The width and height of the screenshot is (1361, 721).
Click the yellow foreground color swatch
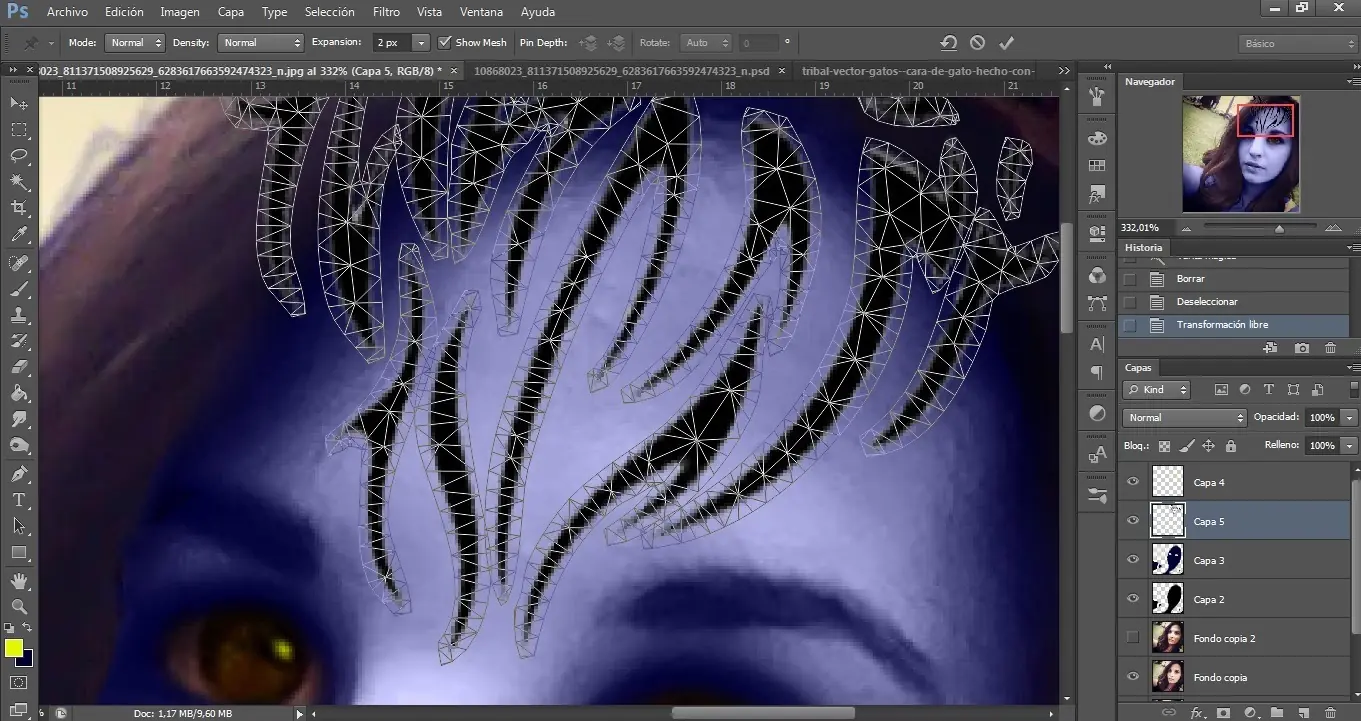[13, 648]
